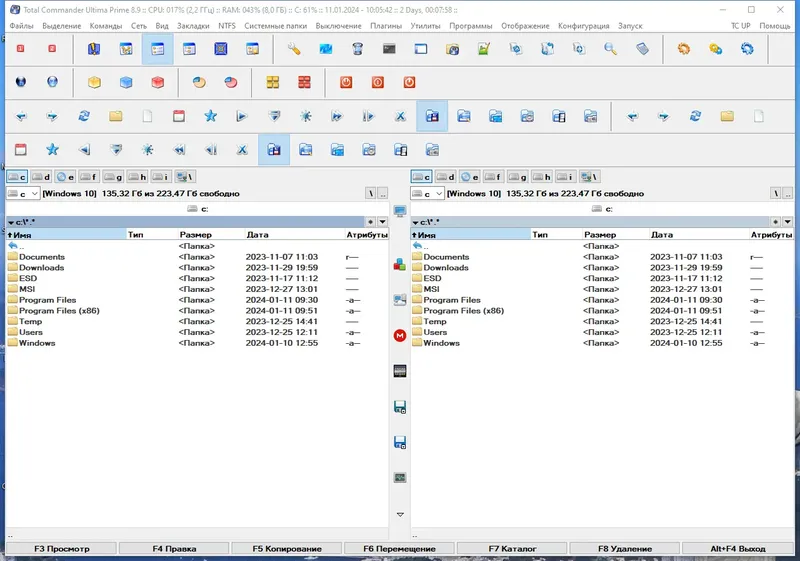Click the blue cube icon
This screenshot has width=800, height=561.
pyautogui.click(x=126, y=82)
